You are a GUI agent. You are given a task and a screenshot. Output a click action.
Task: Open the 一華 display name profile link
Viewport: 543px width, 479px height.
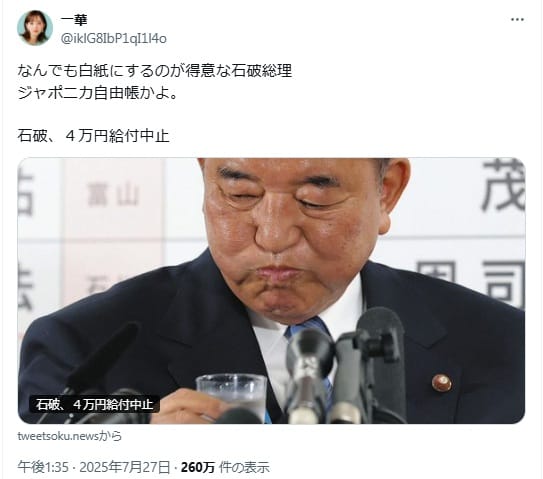74,20
